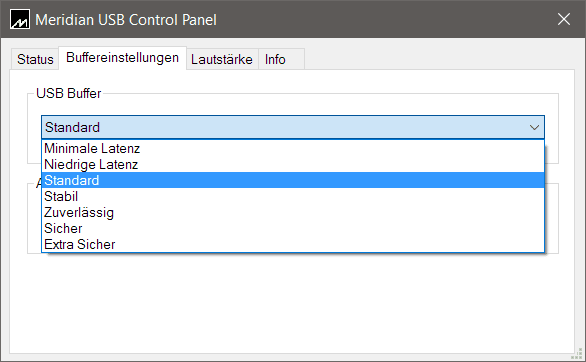Click the Meridian logo icon in title bar
Viewport: 586px width, 362px height.
click(x=20, y=19)
